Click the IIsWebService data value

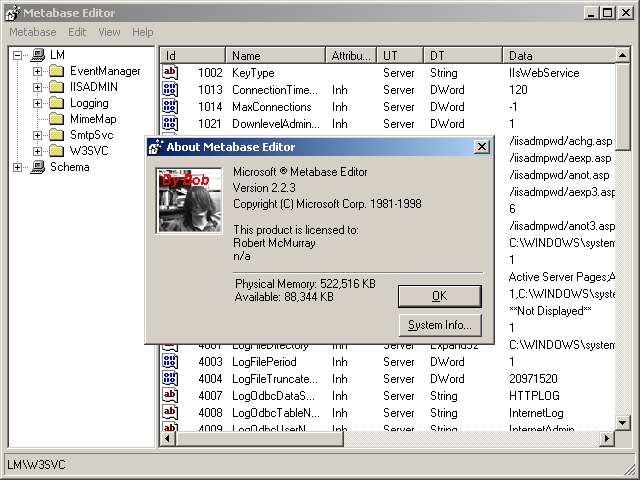pos(544,73)
